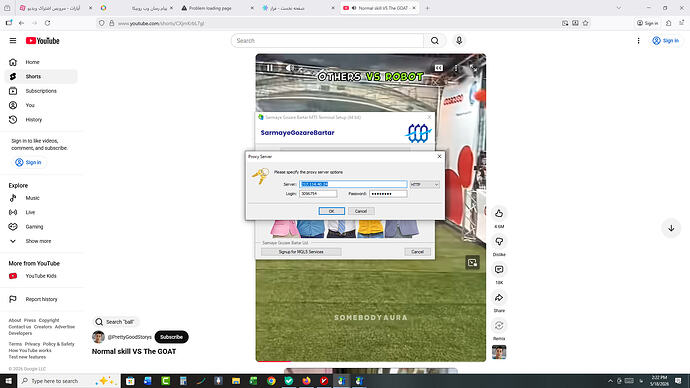
Task: Go to next Short with down arrow
Action: click(671, 228)
